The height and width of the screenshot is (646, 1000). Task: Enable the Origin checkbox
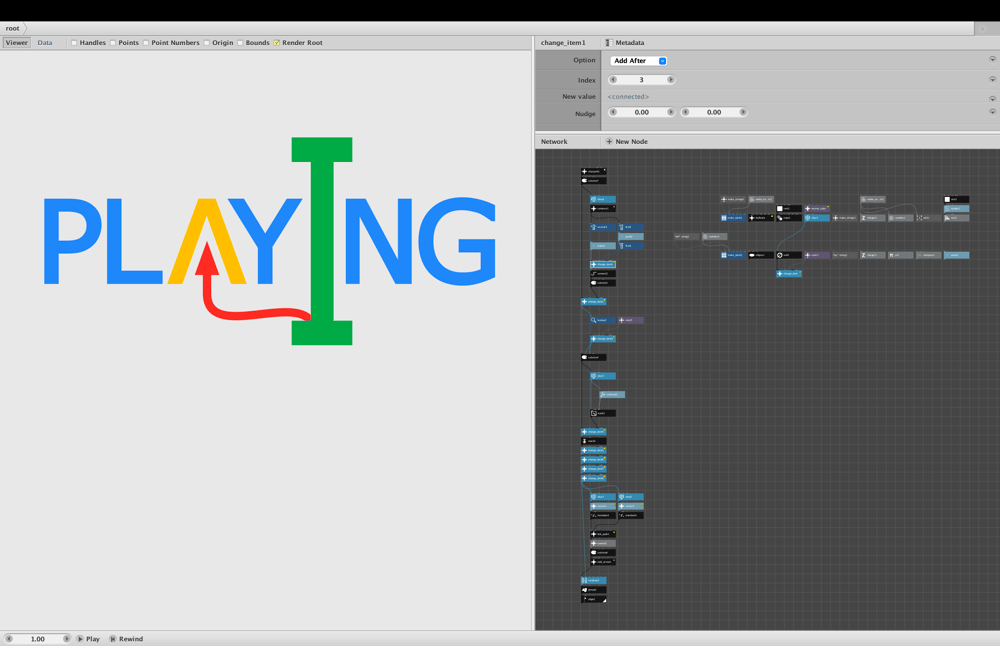pos(207,43)
